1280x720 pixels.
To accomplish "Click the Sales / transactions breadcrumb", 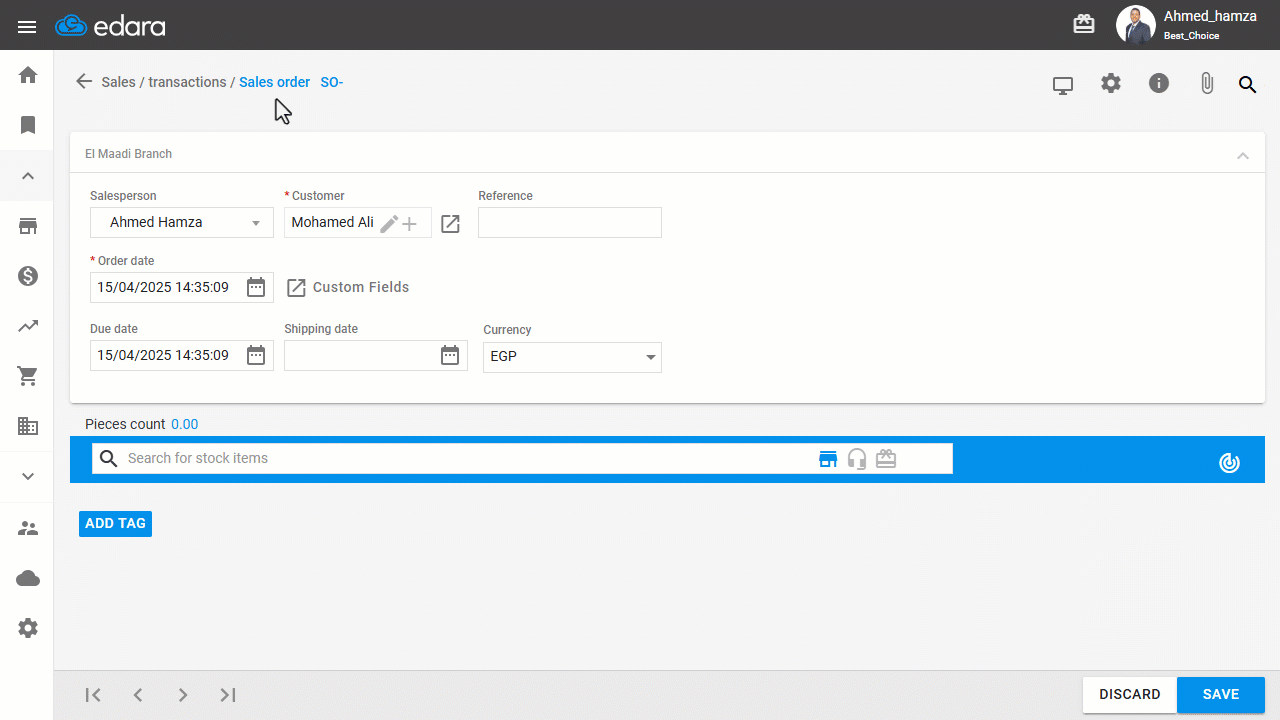I will click(164, 82).
